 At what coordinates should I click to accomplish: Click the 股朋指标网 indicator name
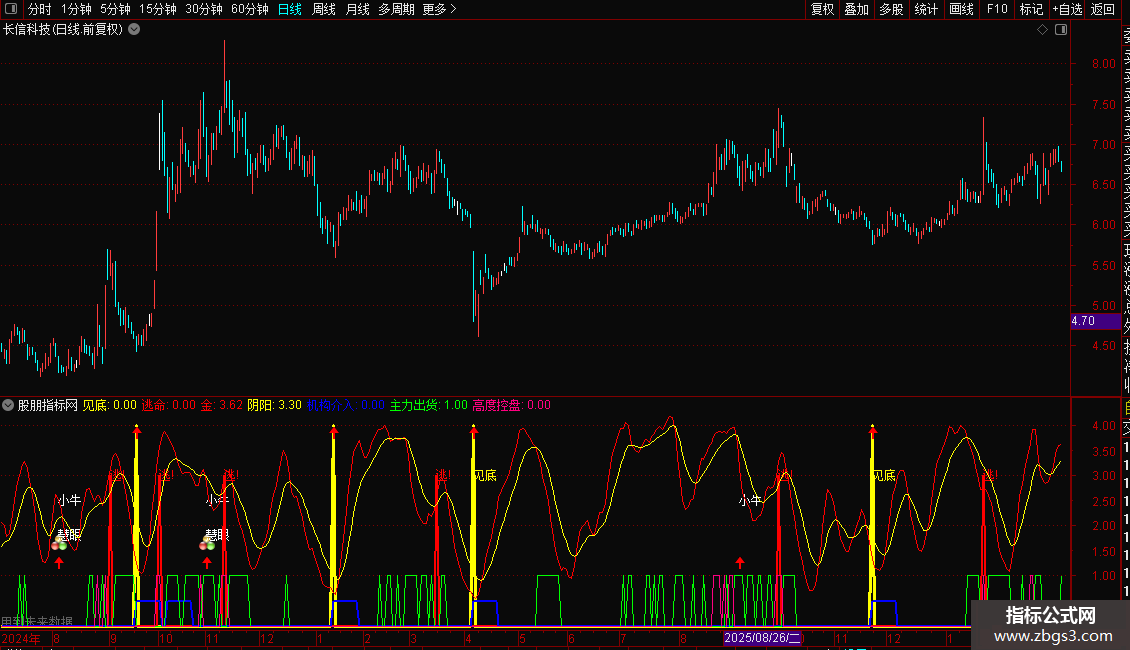[x=48, y=405]
